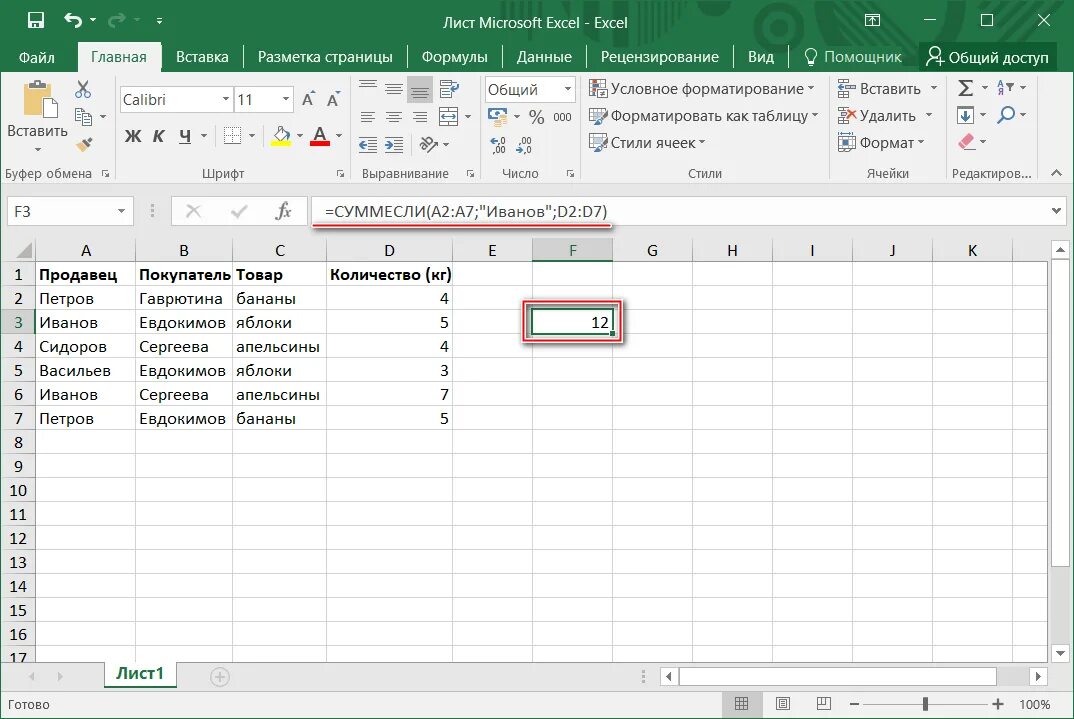Save the workbook with the floppy icon
Screen dimensions: 1074x719
click(36, 21)
